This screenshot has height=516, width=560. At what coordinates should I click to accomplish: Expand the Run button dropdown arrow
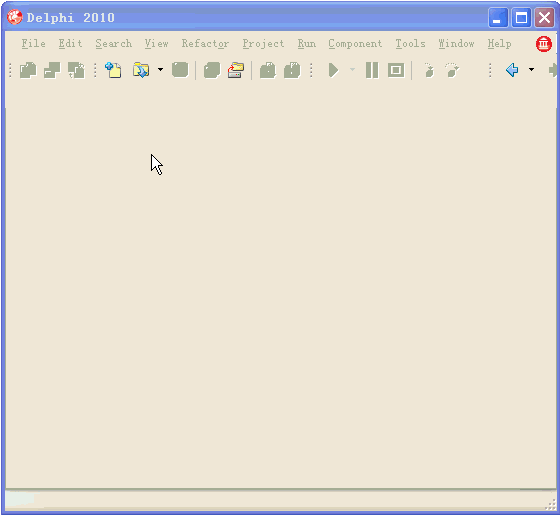(x=352, y=70)
